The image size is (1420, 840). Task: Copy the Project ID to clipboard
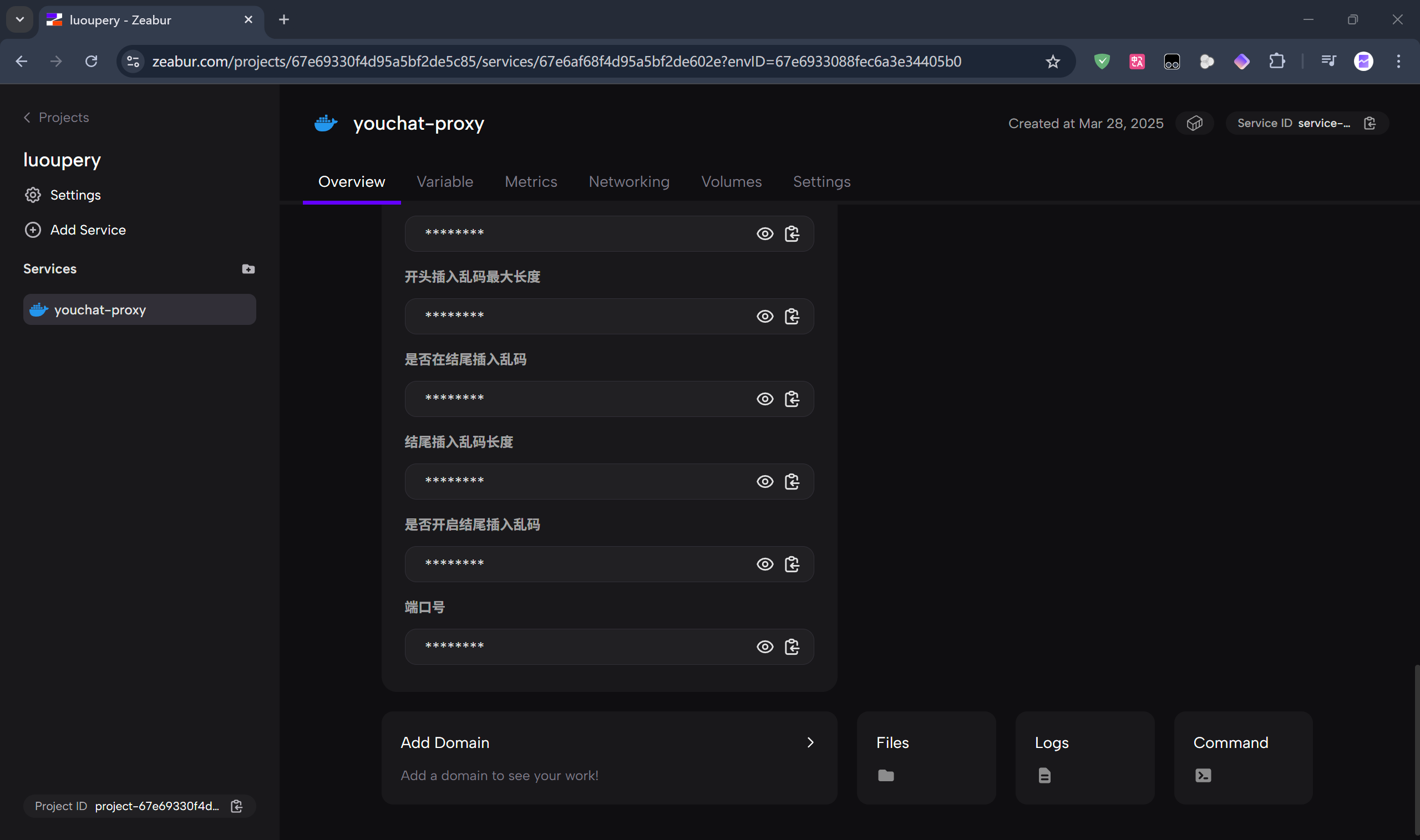[x=237, y=806]
